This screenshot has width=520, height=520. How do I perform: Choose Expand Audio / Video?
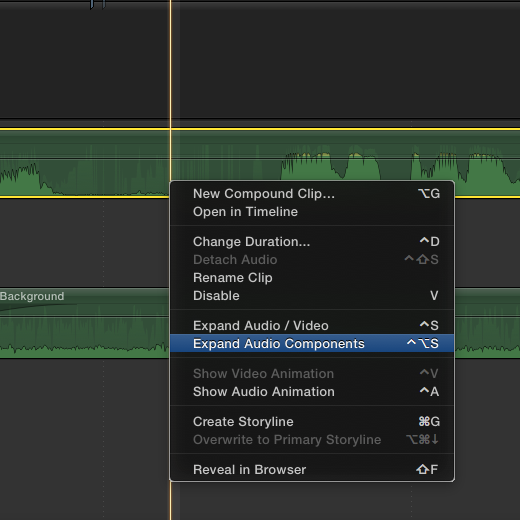(312, 326)
